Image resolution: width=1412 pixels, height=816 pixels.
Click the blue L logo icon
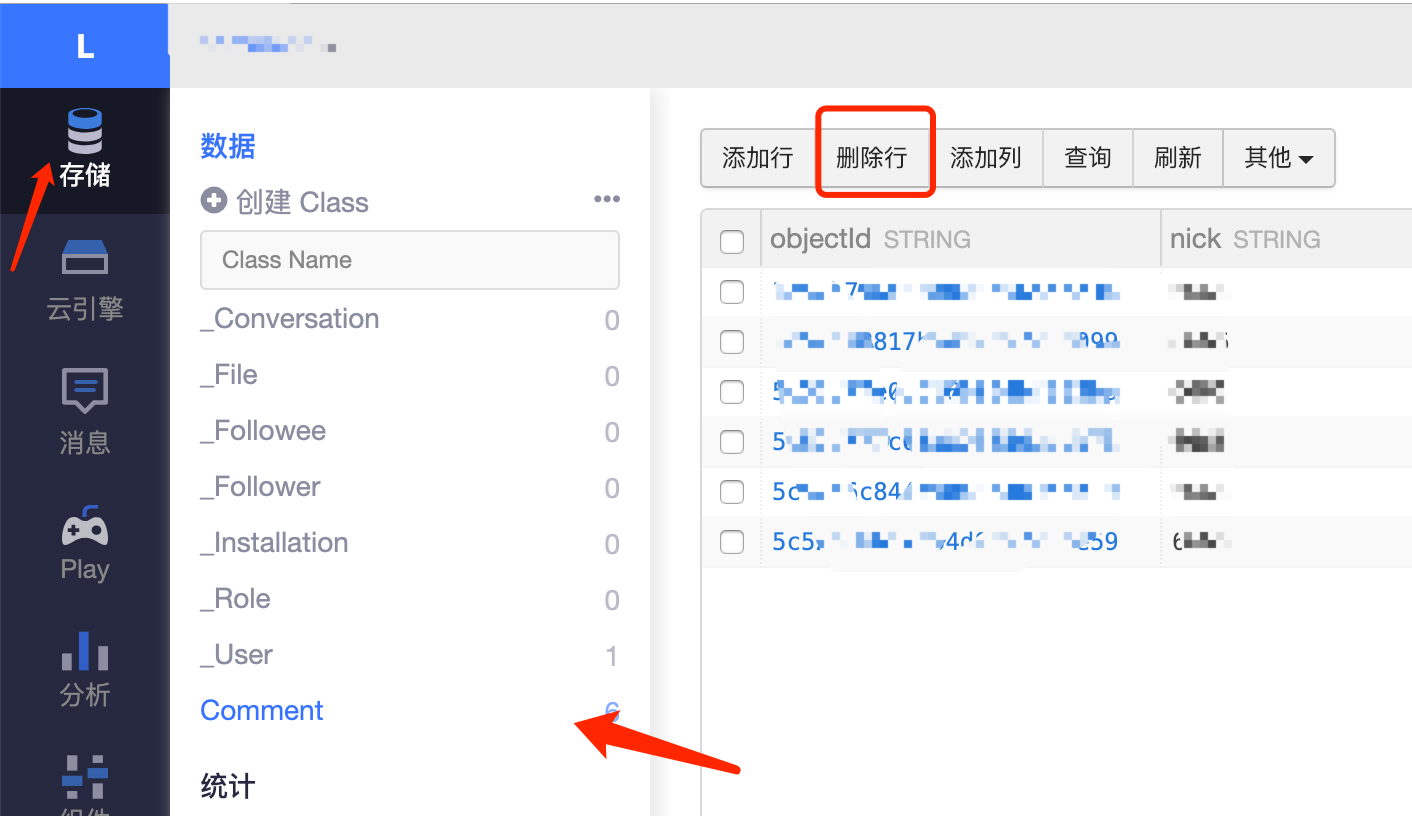tap(85, 45)
